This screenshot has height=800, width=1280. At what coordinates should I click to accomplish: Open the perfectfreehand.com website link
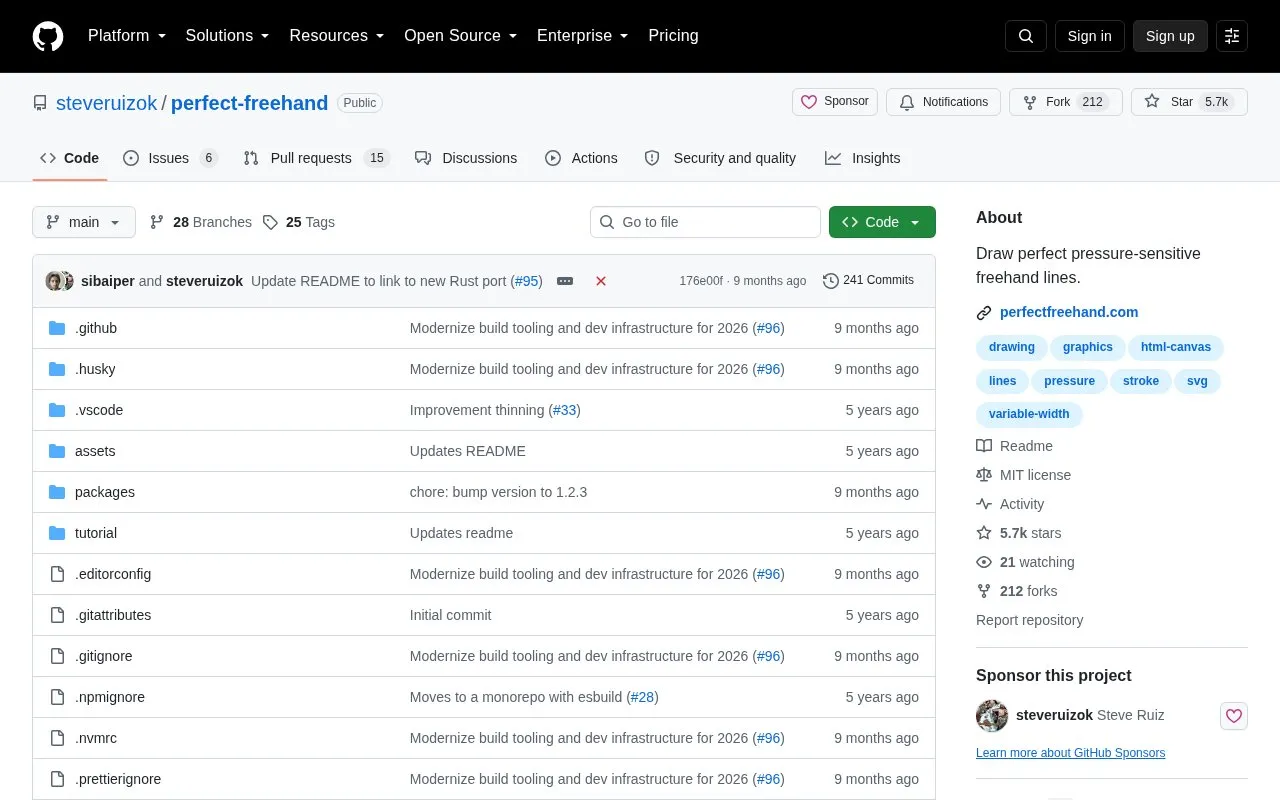click(x=1069, y=312)
